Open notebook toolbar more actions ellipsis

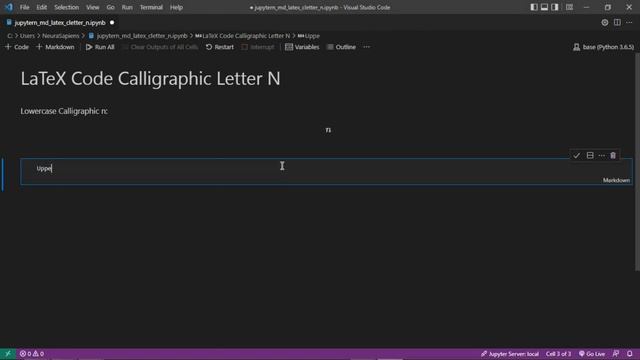pyautogui.click(x=367, y=47)
